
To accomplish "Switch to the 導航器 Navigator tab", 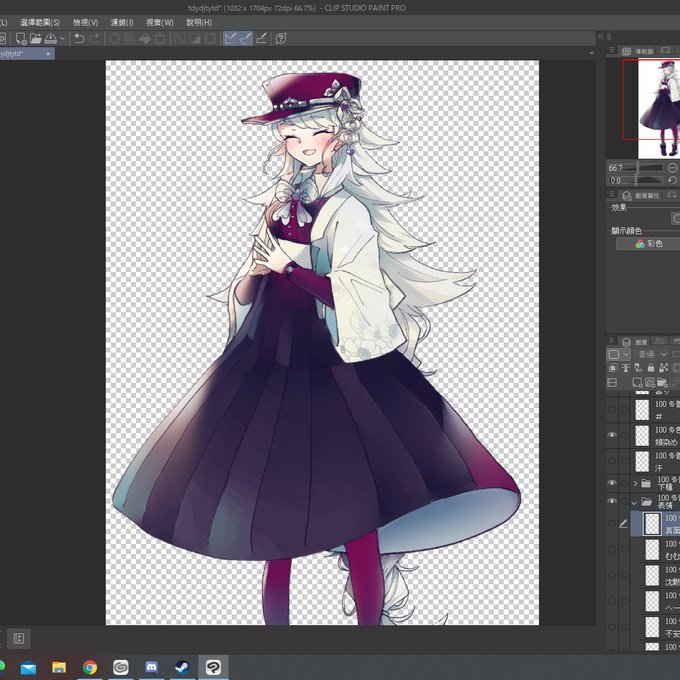I will point(638,51).
